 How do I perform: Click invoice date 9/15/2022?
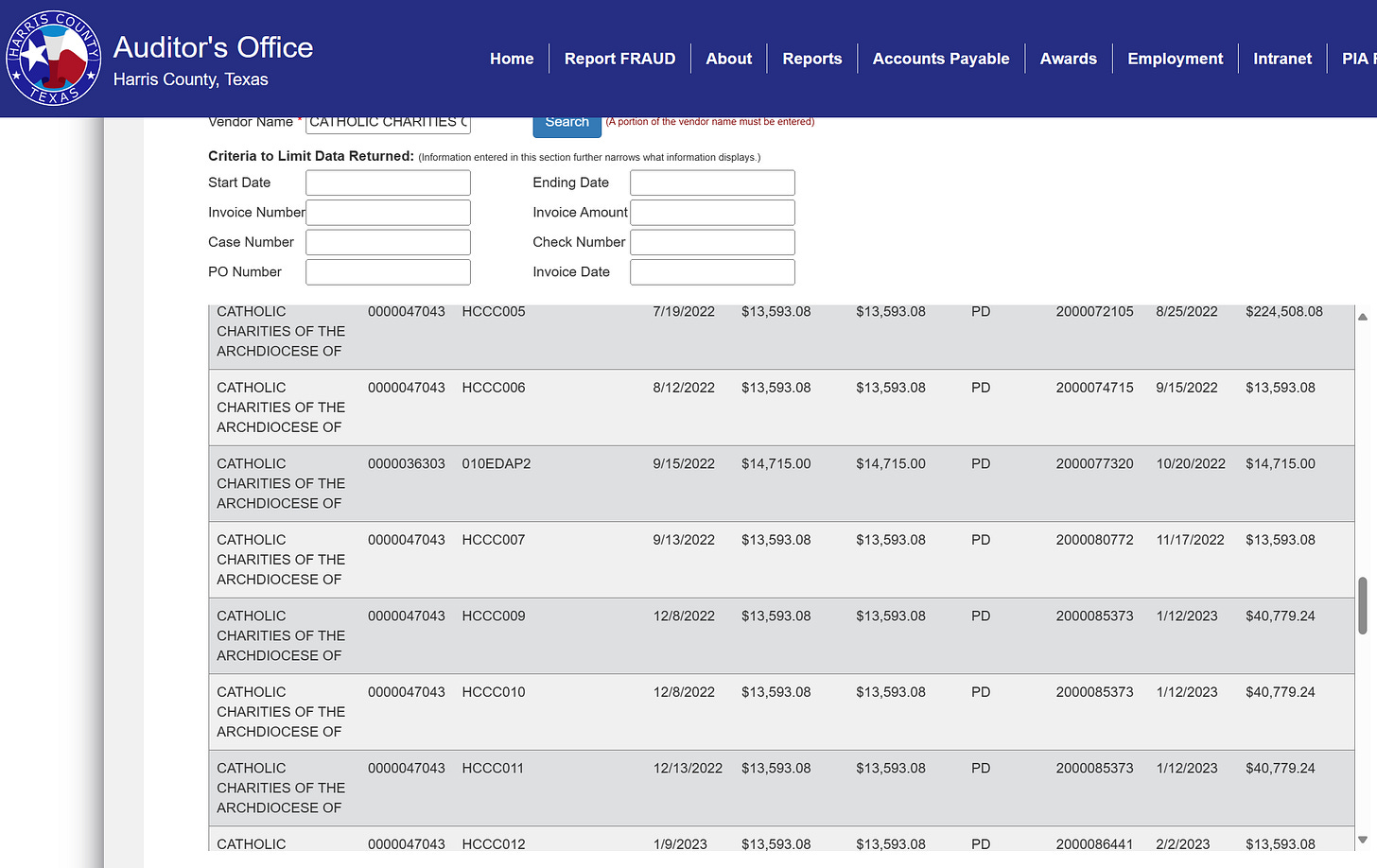click(x=684, y=463)
